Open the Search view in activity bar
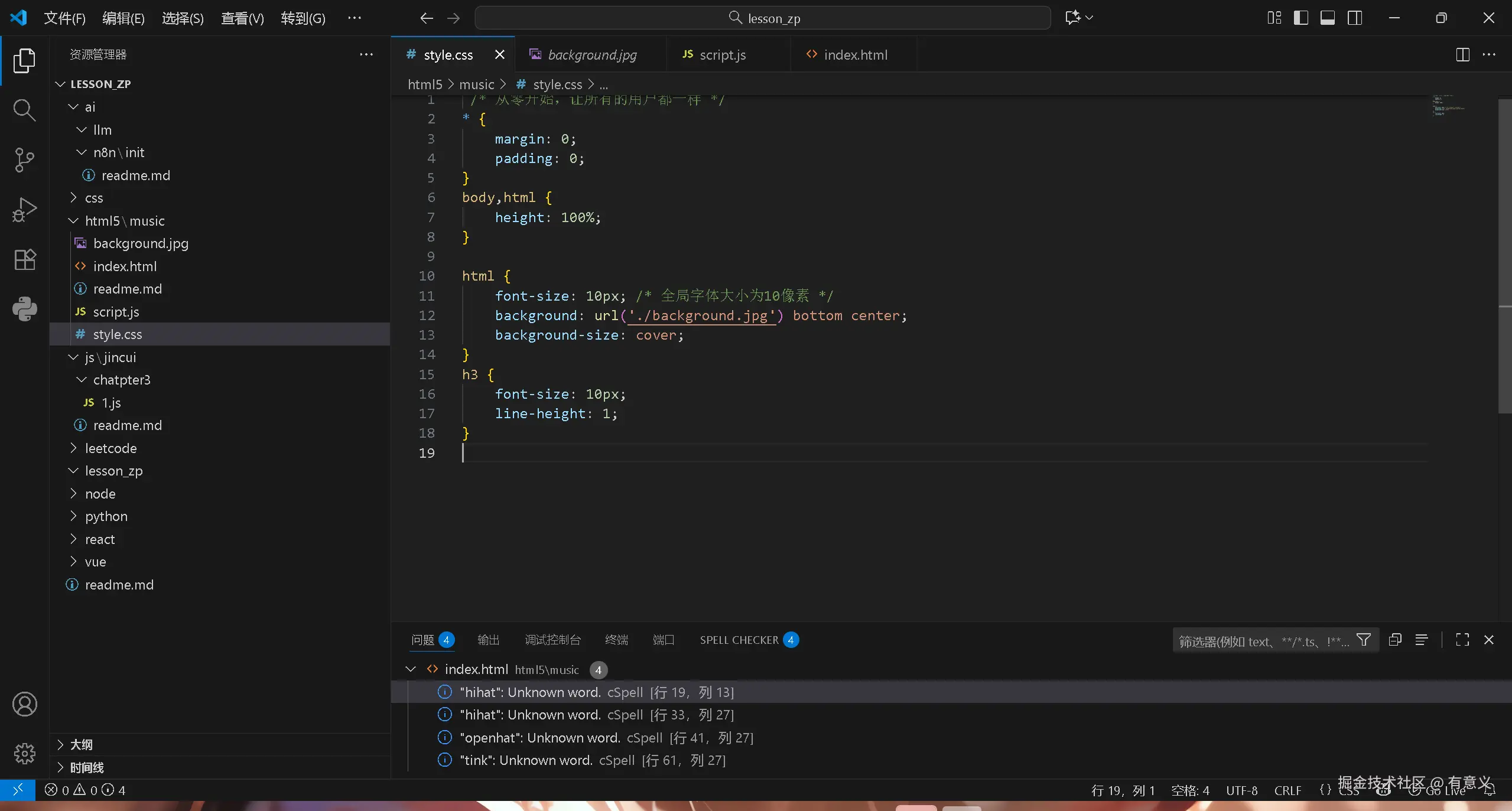Viewport: 1512px width, 811px height. pyautogui.click(x=24, y=110)
